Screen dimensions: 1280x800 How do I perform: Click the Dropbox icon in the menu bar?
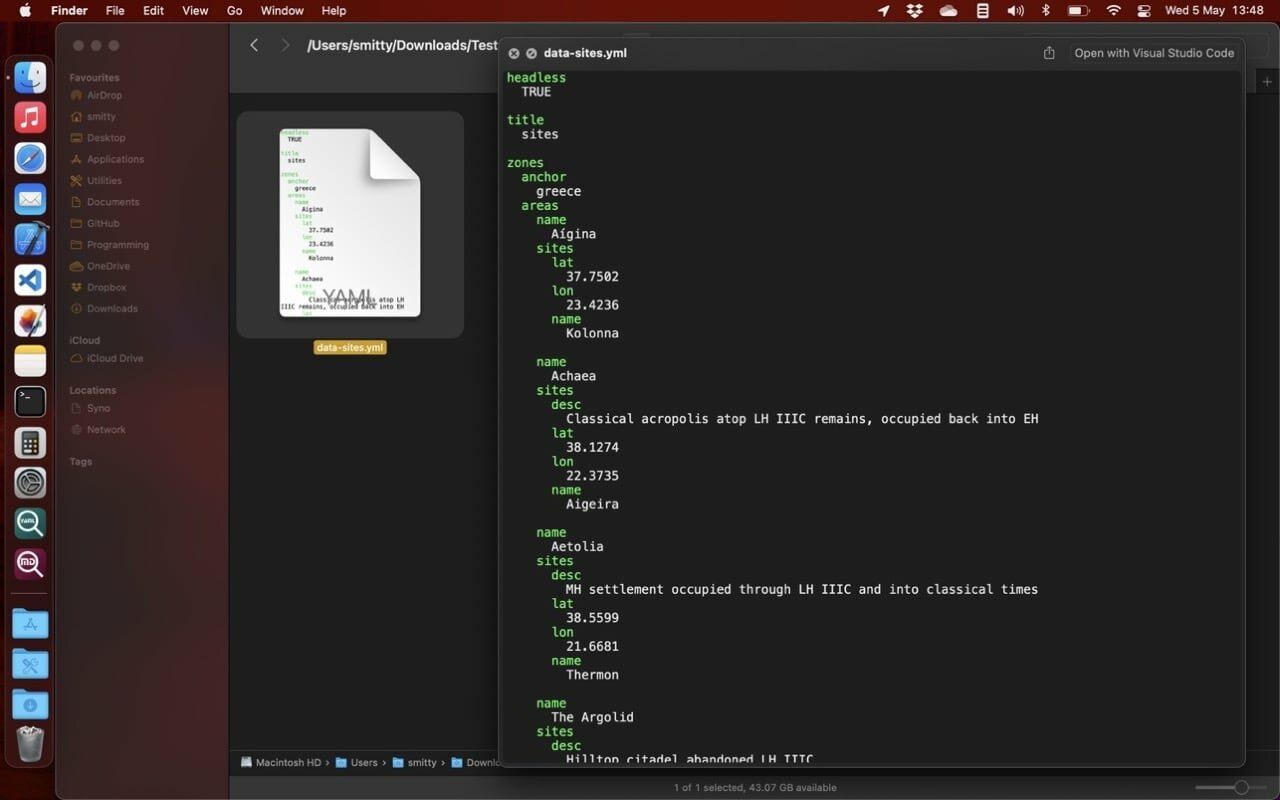click(914, 11)
